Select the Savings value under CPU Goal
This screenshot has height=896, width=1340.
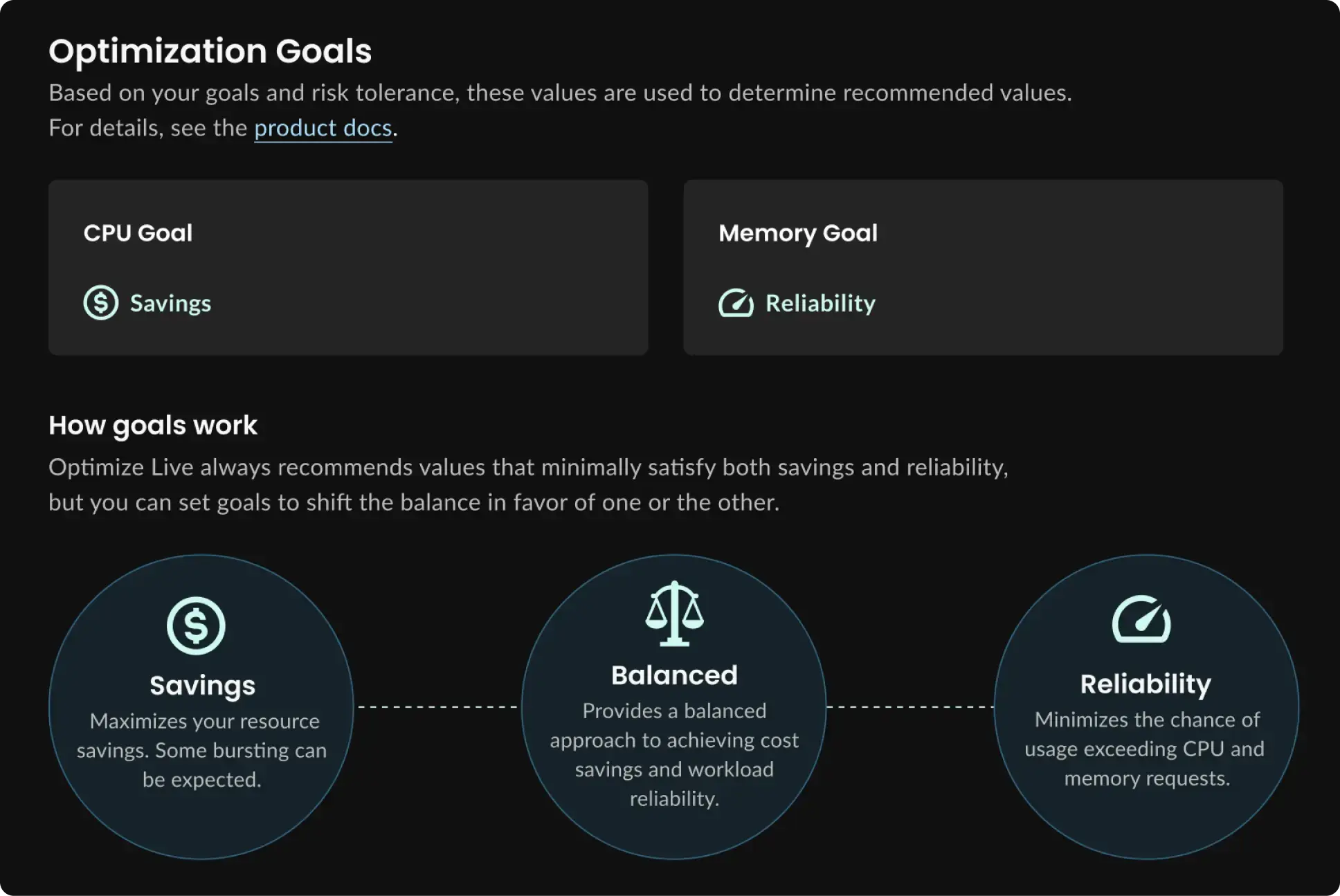click(x=170, y=303)
